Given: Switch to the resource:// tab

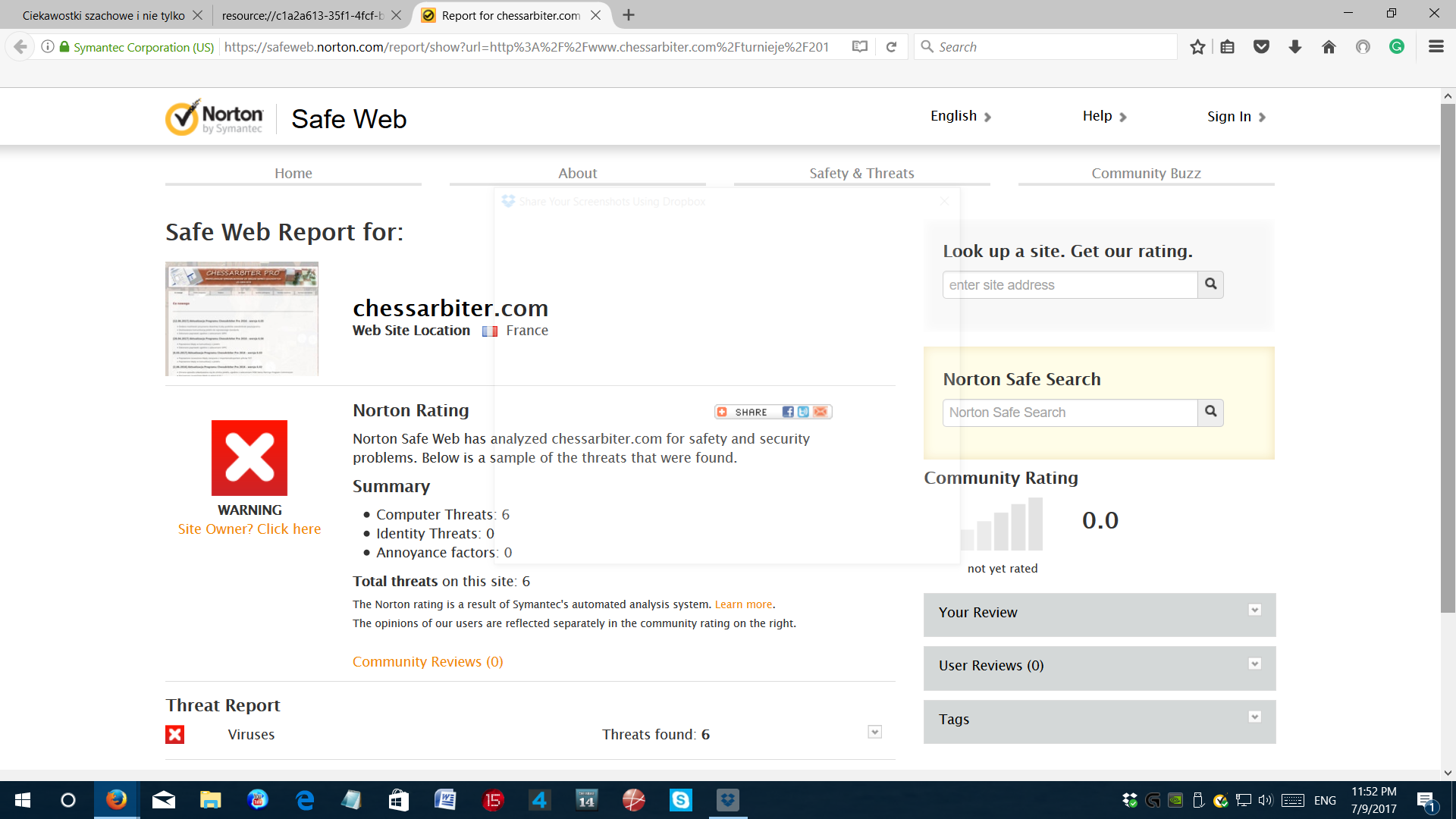Looking at the screenshot, I should pos(303,15).
